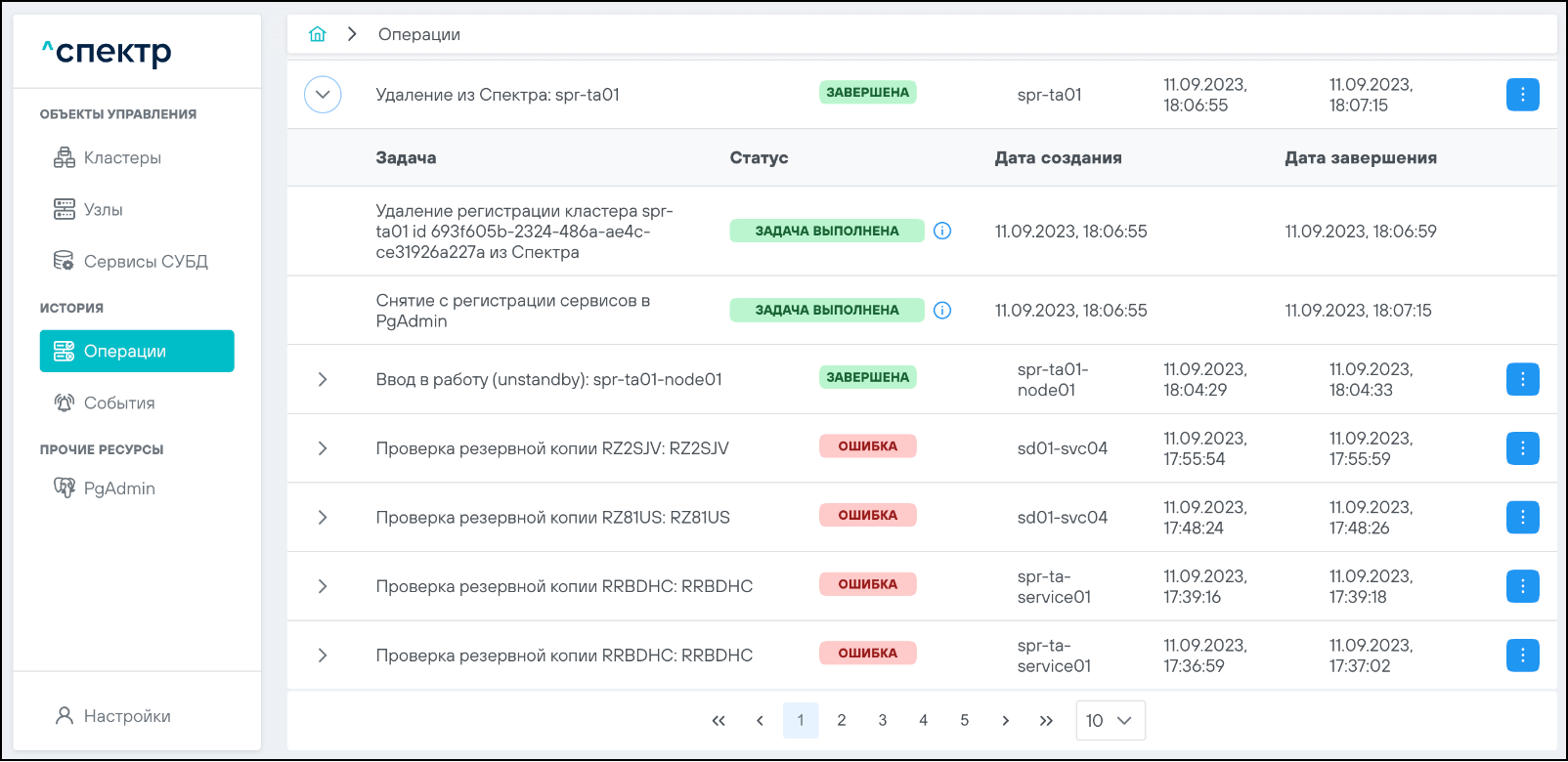Expand the 'Ввод в работу (unstandby)' operation row
1568x762 pixels.
click(323, 379)
